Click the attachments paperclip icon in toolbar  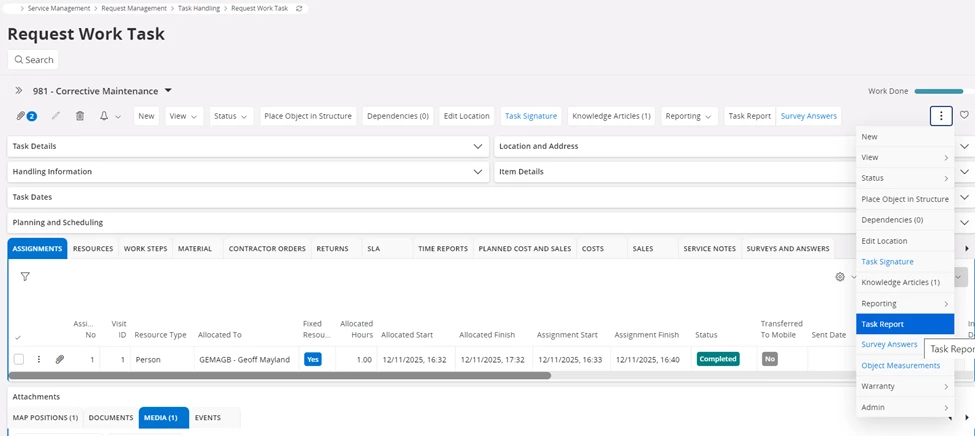[26, 116]
